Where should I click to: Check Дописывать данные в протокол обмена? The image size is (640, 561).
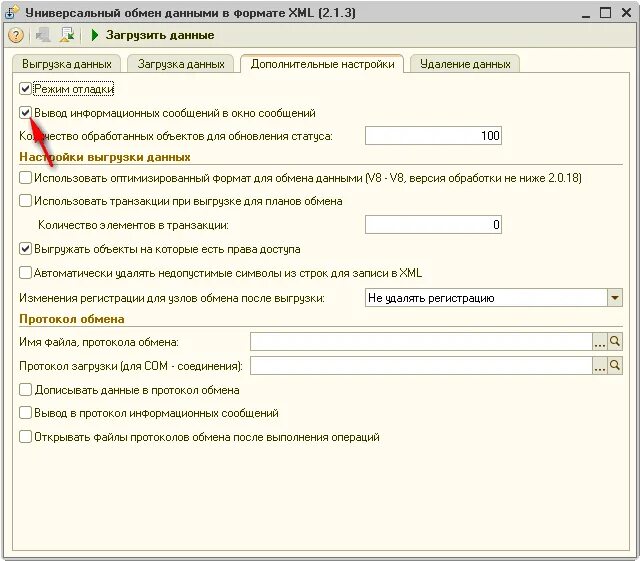(x=25, y=390)
